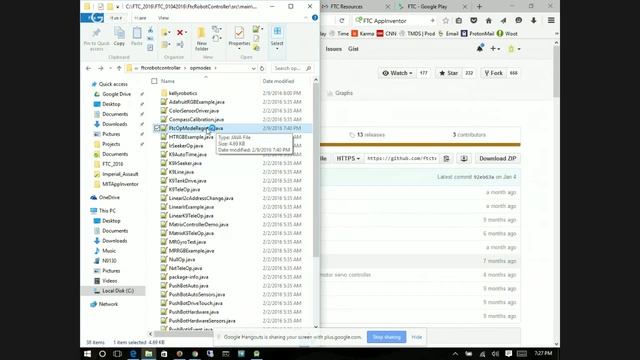640x360 pixels.
Task: Open GitHub notifications bell
Action: click(480, 48)
